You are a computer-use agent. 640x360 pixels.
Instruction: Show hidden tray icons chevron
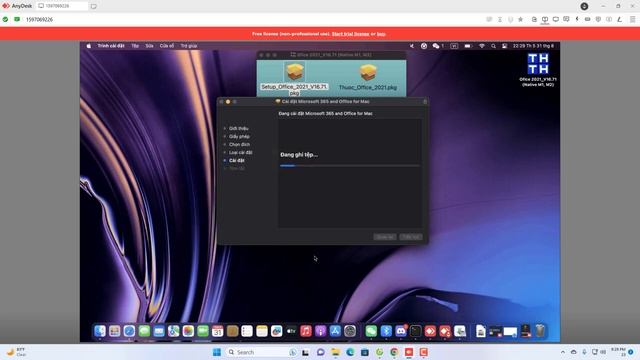[x=563, y=352]
